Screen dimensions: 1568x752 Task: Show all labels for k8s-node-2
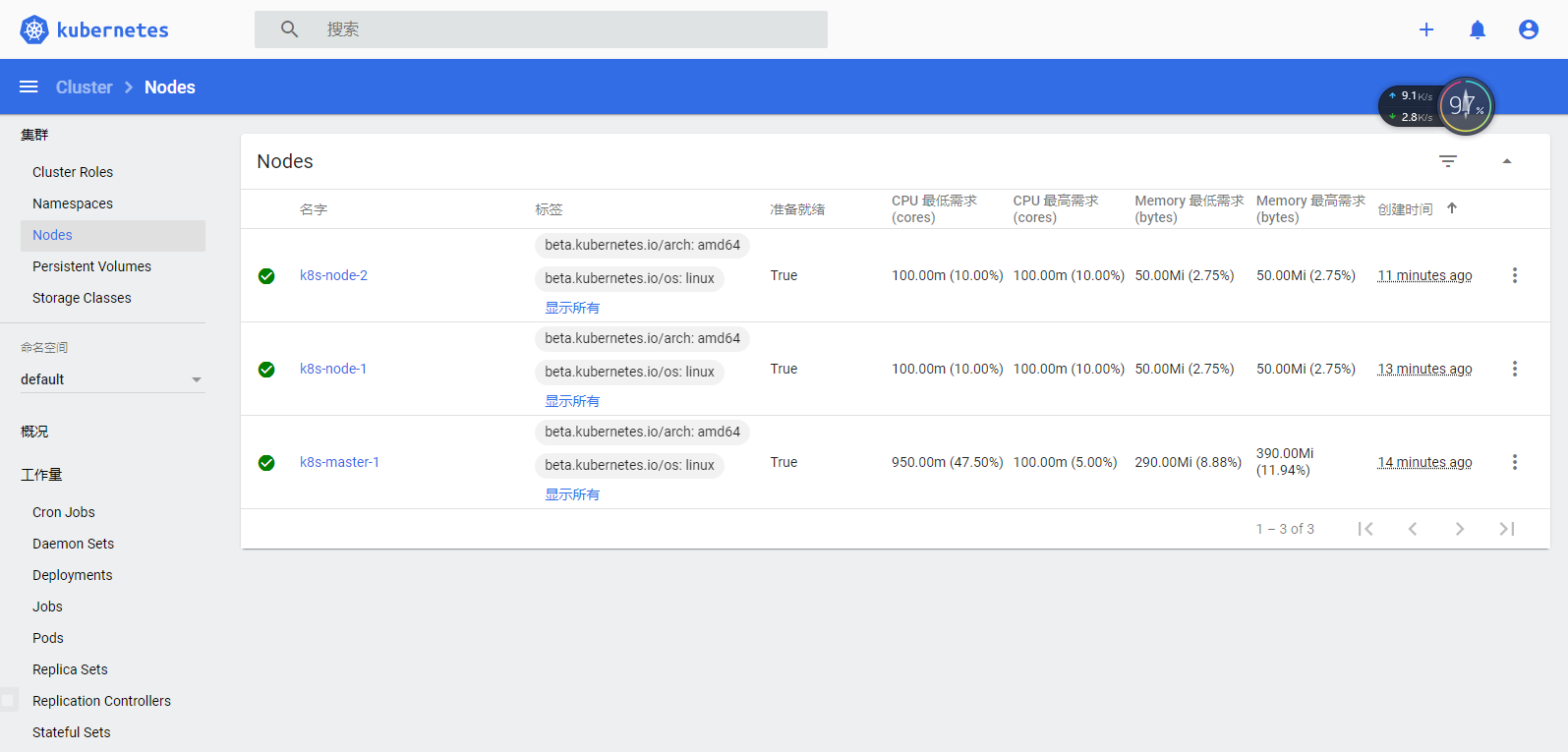coord(572,308)
